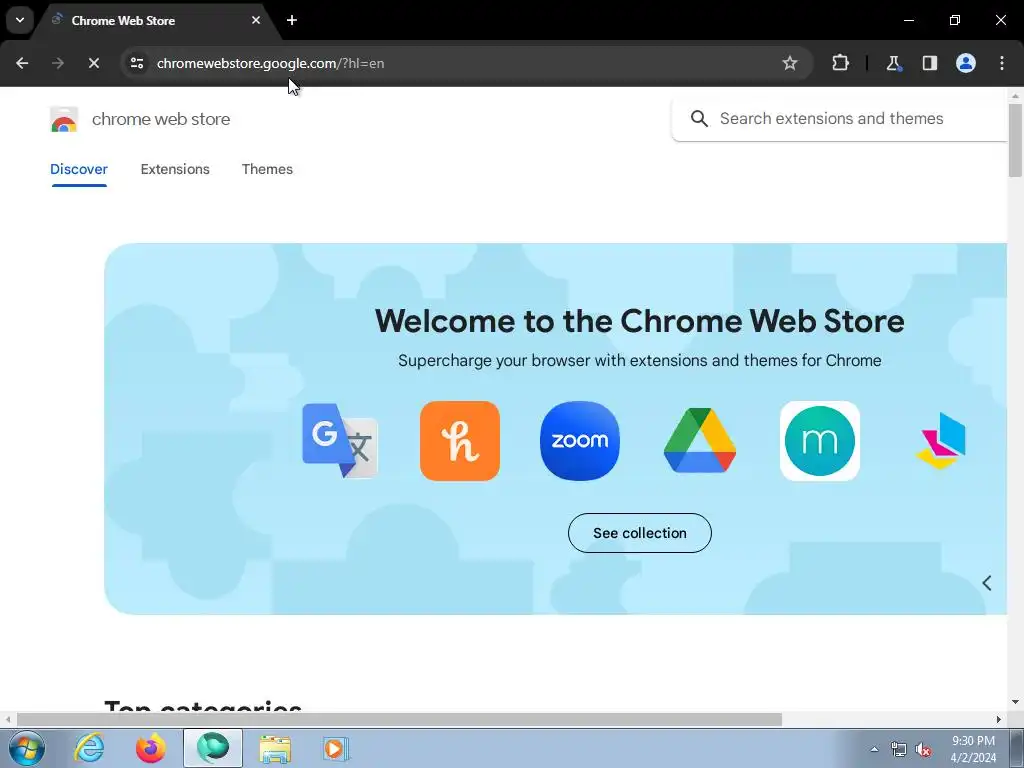Click the Welcome to the Chrome Web Store heading
Screen dimensions: 1024x768
639,321
